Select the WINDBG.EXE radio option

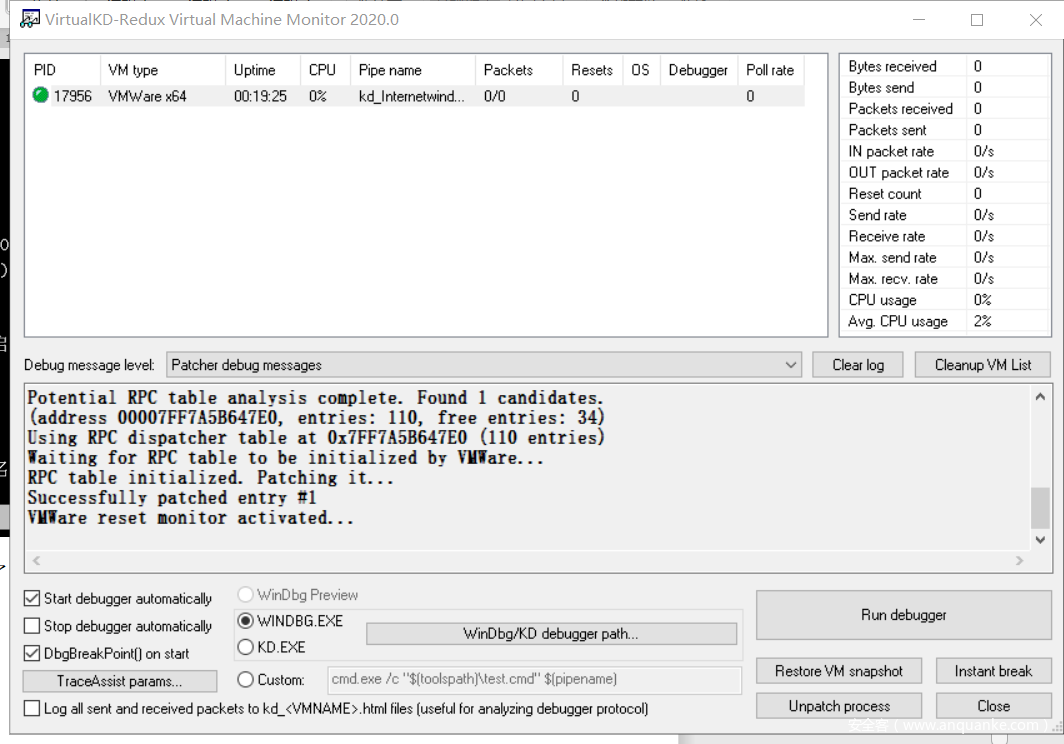click(245, 621)
